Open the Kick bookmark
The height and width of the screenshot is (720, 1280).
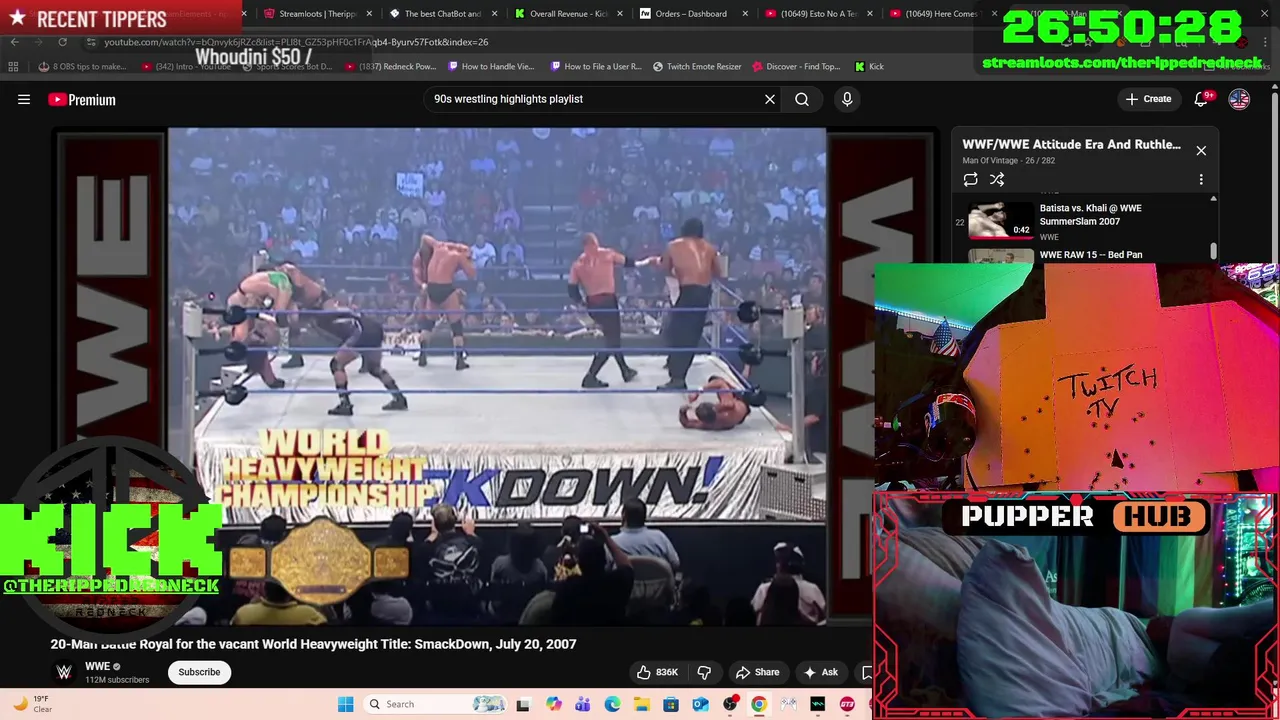click(x=869, y=67)
